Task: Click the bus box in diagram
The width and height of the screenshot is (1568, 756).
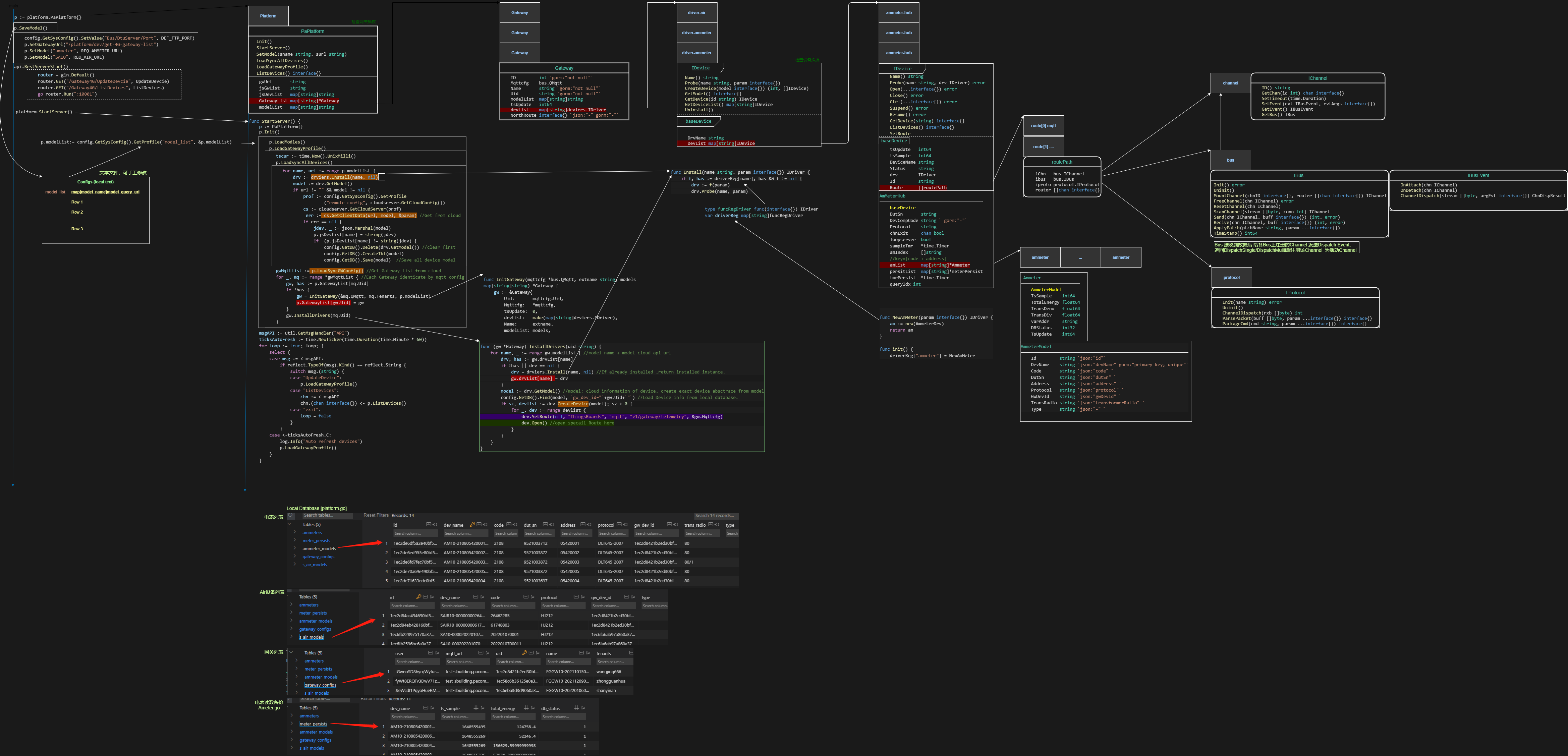Action: (x=1230, y=160)
